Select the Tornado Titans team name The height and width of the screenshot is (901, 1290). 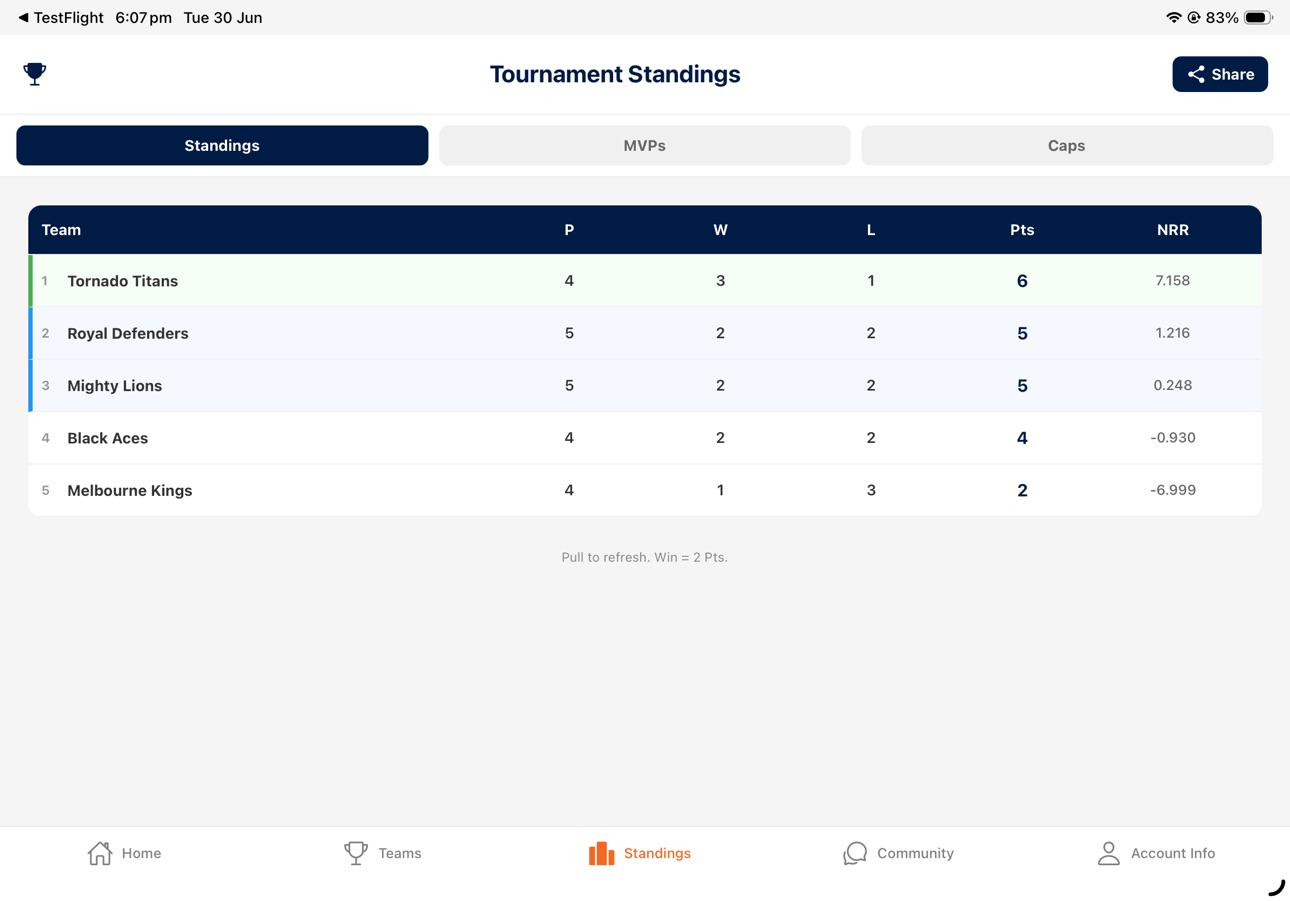[x=122, y=281]
